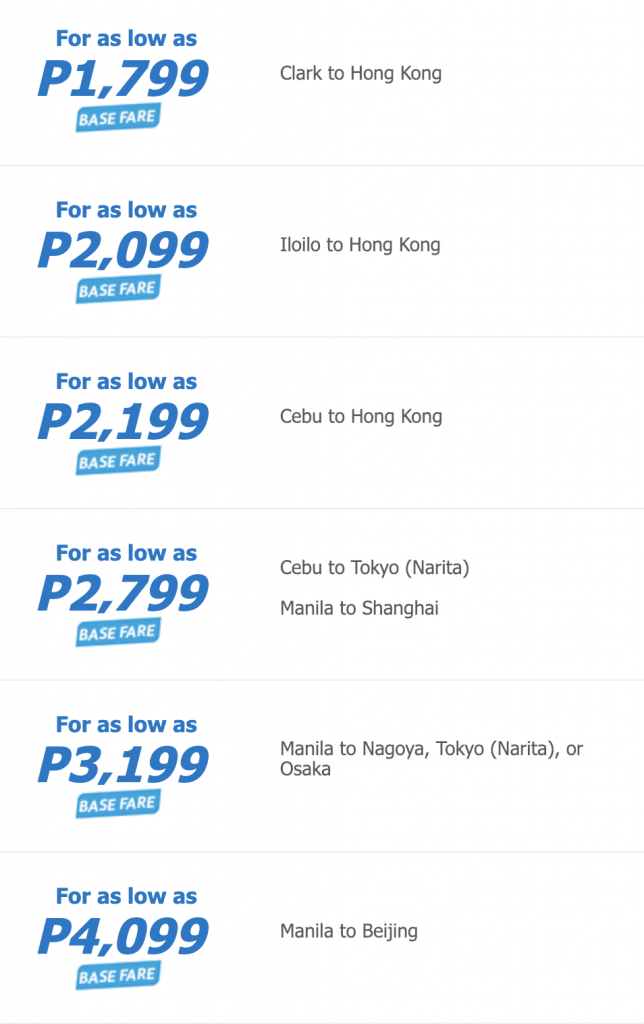Click "For as low as" above P1,799
The width and height of the screenshot is (644, 1024).
[126, 39]
